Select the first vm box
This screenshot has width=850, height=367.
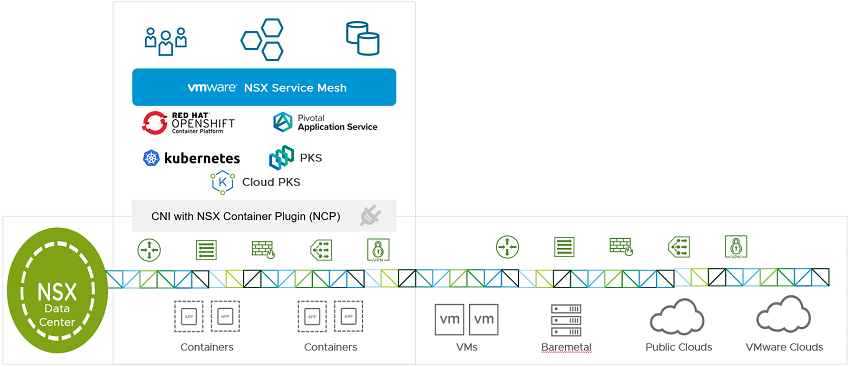450,319
